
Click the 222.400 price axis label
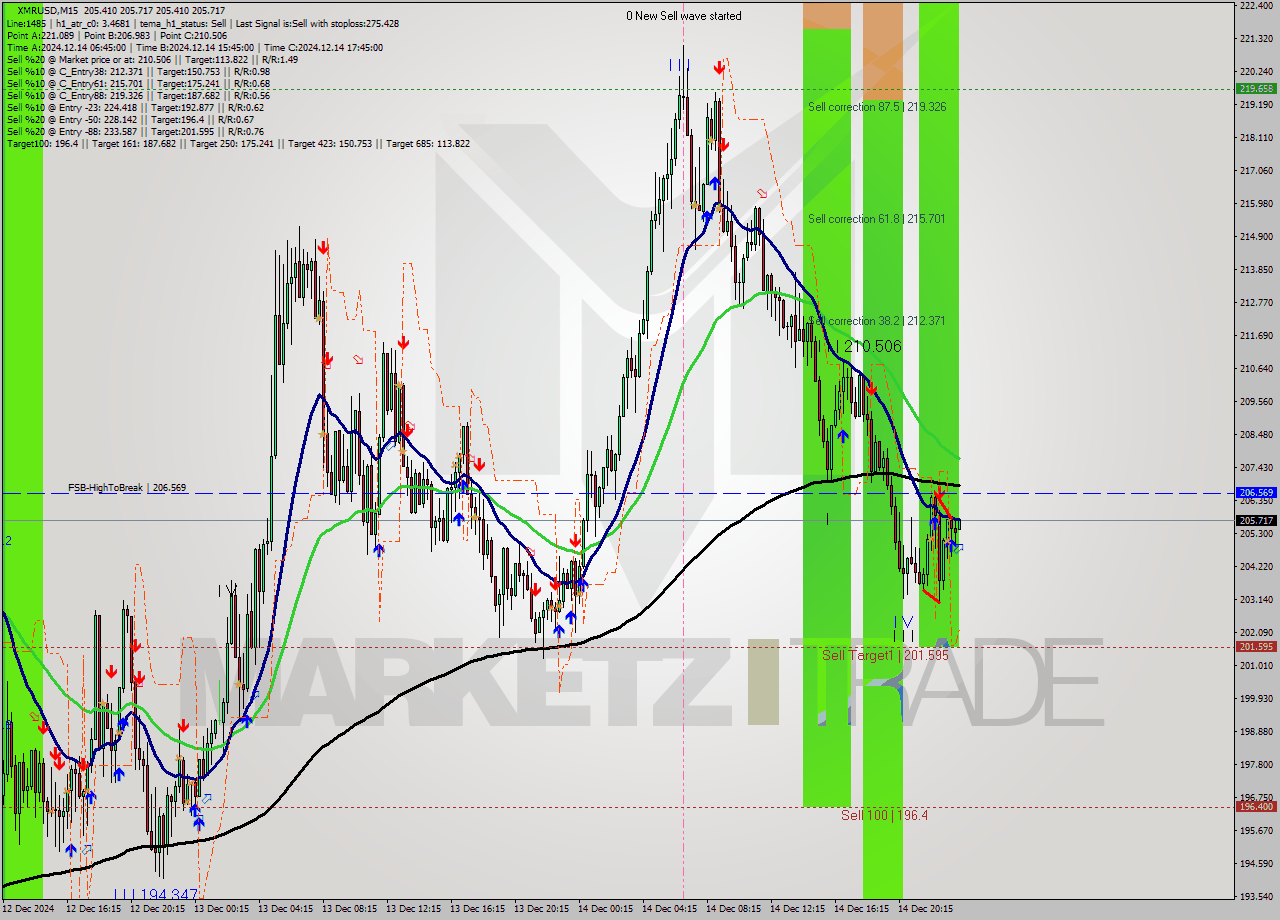(x=1256, y=5)
